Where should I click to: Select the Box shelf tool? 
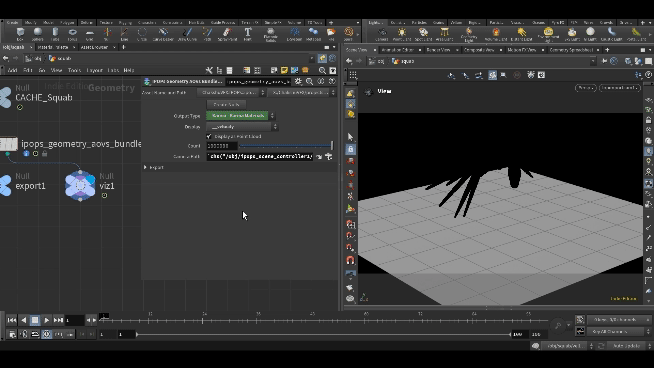[x=20, y=33]
